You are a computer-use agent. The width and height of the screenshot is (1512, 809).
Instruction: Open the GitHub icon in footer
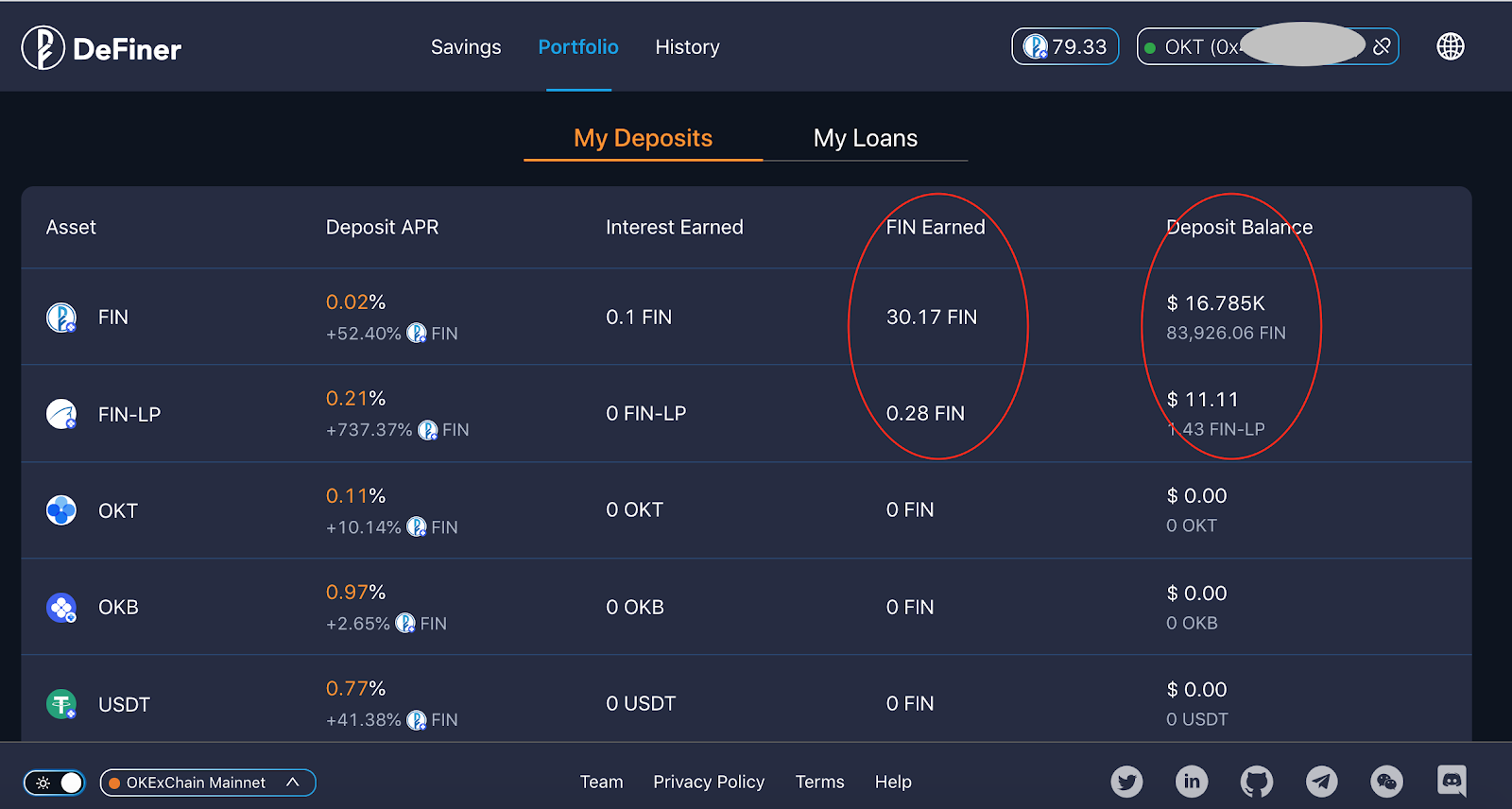1257,782
